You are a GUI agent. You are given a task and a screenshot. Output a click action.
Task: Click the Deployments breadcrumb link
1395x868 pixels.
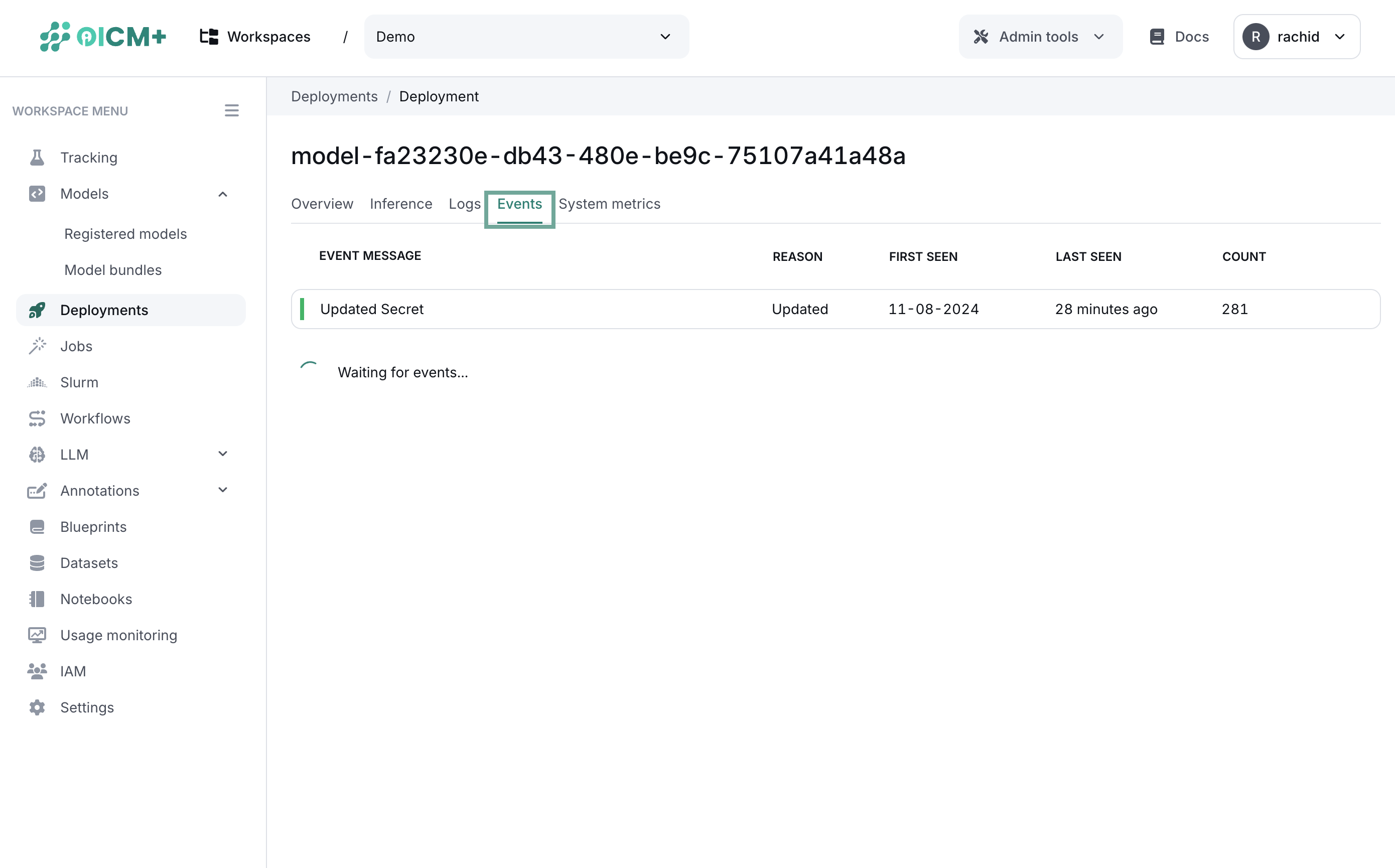point(335,96)
